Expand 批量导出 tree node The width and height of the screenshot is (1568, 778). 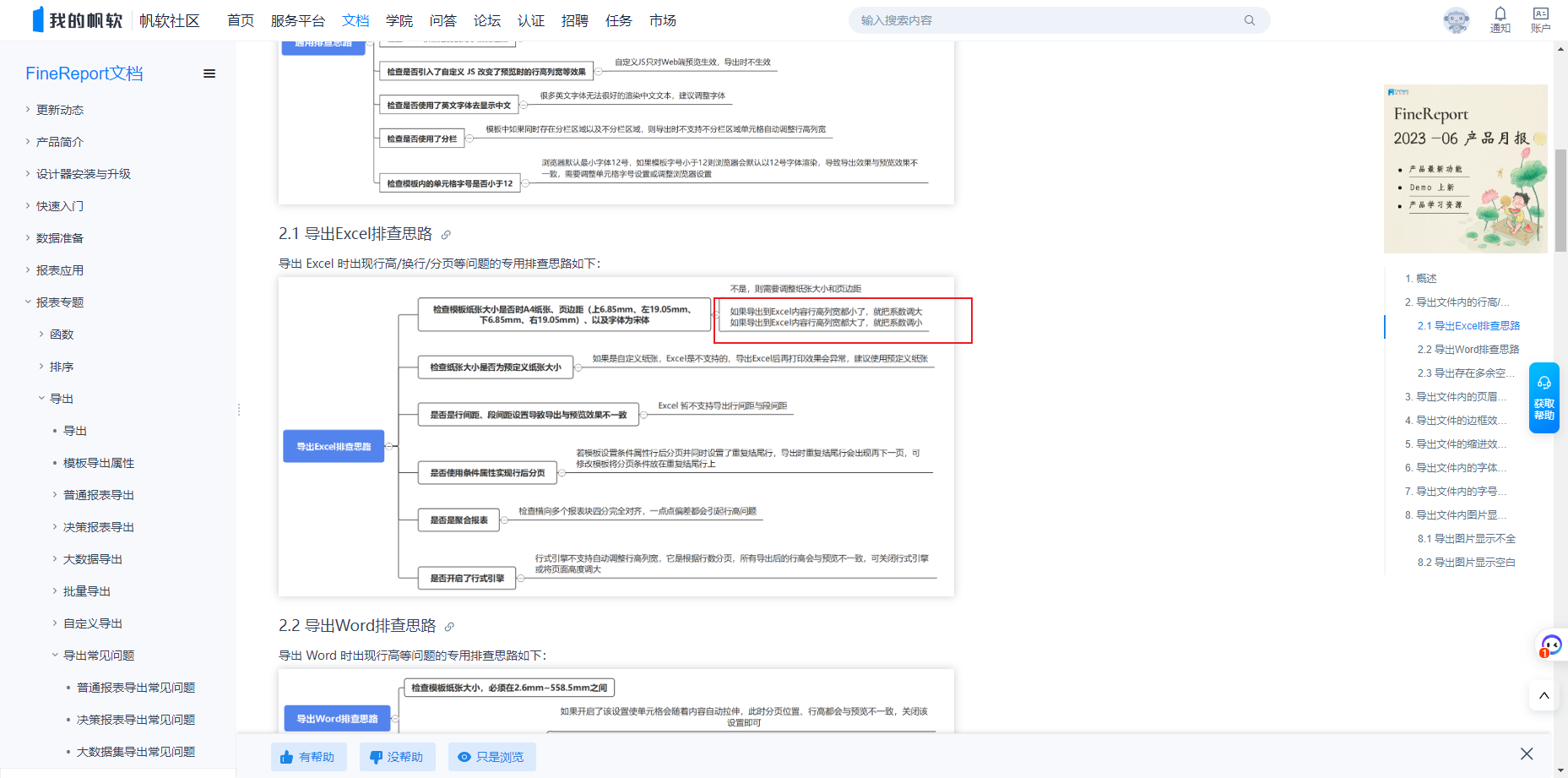click(55, 590)
